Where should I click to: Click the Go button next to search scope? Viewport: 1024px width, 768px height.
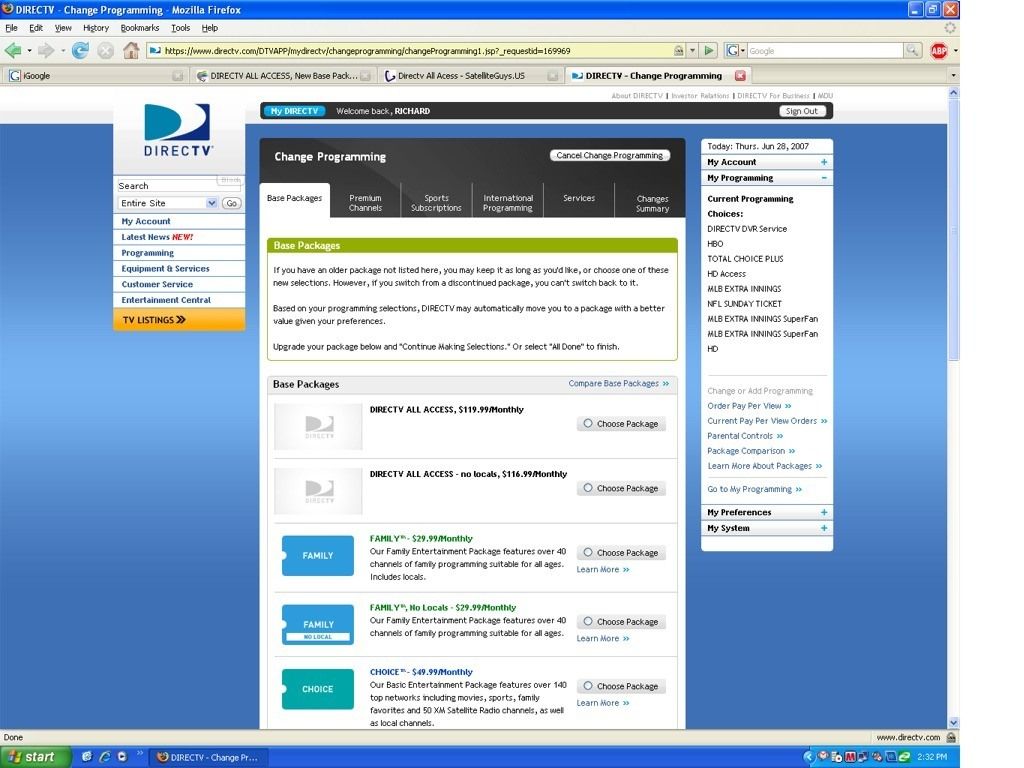(231, 203)
